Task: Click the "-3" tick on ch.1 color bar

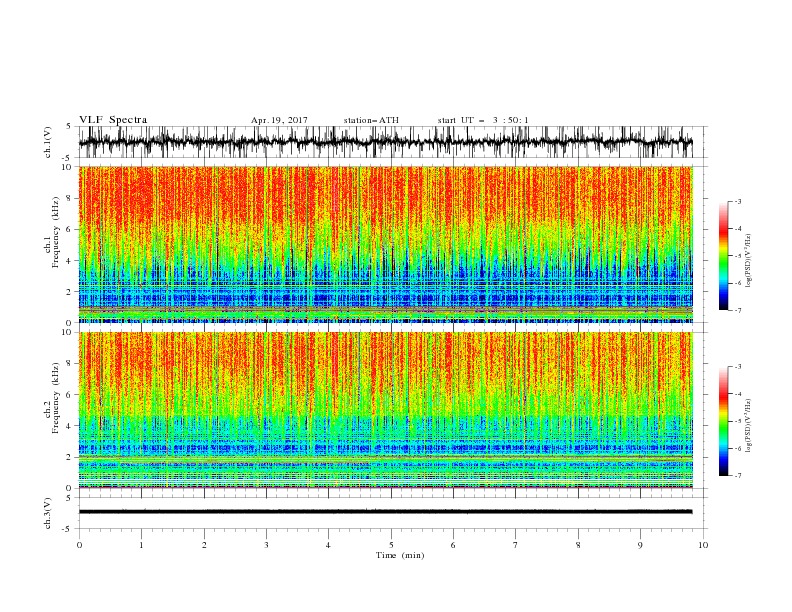Action: pyautogui.click(x=737, y=201)
